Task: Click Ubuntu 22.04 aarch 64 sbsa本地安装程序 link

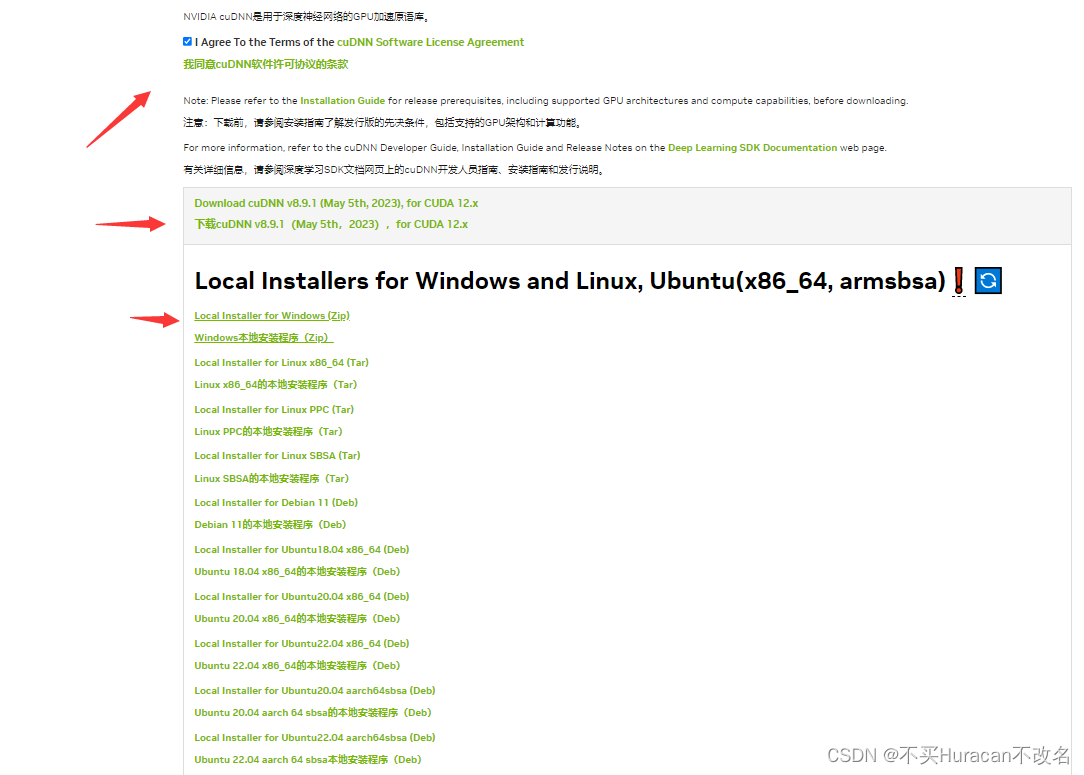Action: pyautogui.click(x=308, y=760)
